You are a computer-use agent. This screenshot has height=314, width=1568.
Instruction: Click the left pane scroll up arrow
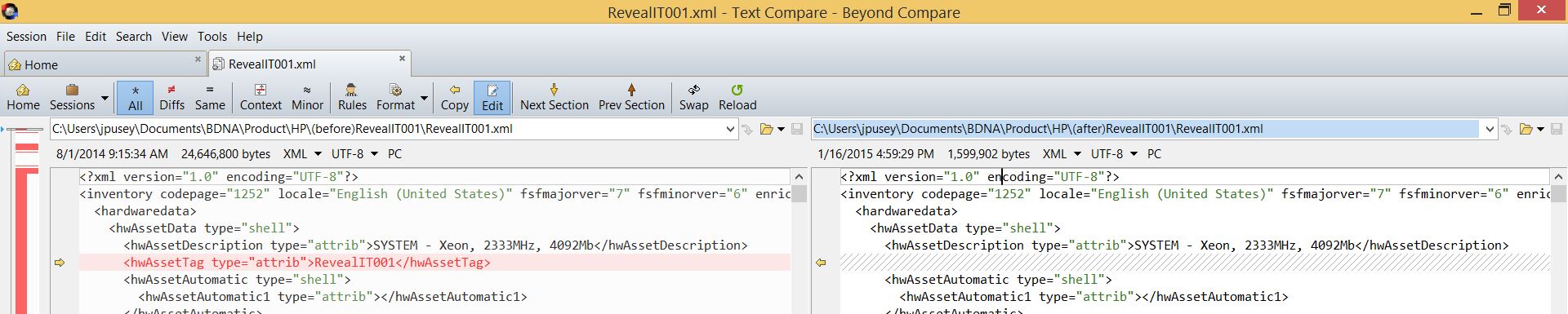(x=800, y=176)
